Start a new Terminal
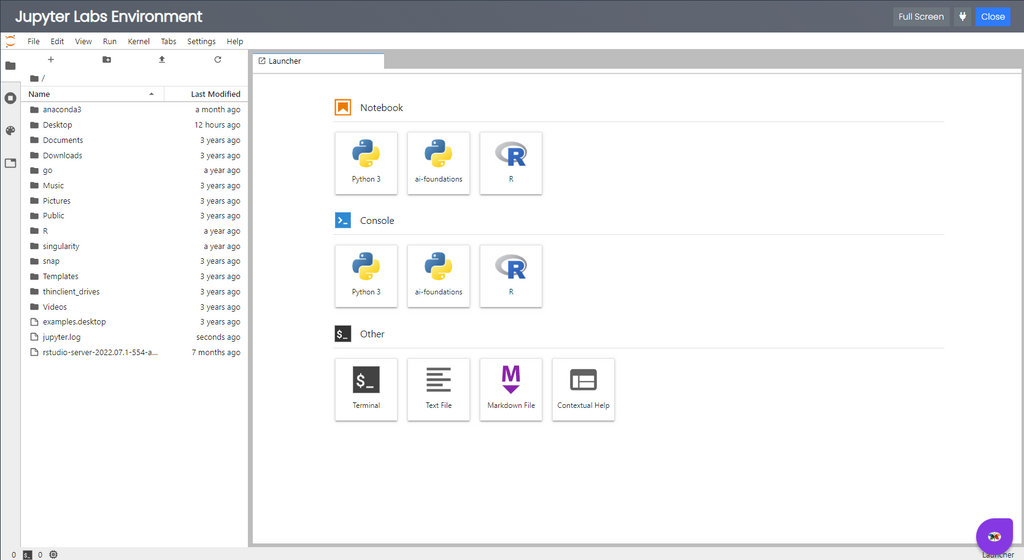Viewport: 1024px width, 560px height. [x=366, y=389]
